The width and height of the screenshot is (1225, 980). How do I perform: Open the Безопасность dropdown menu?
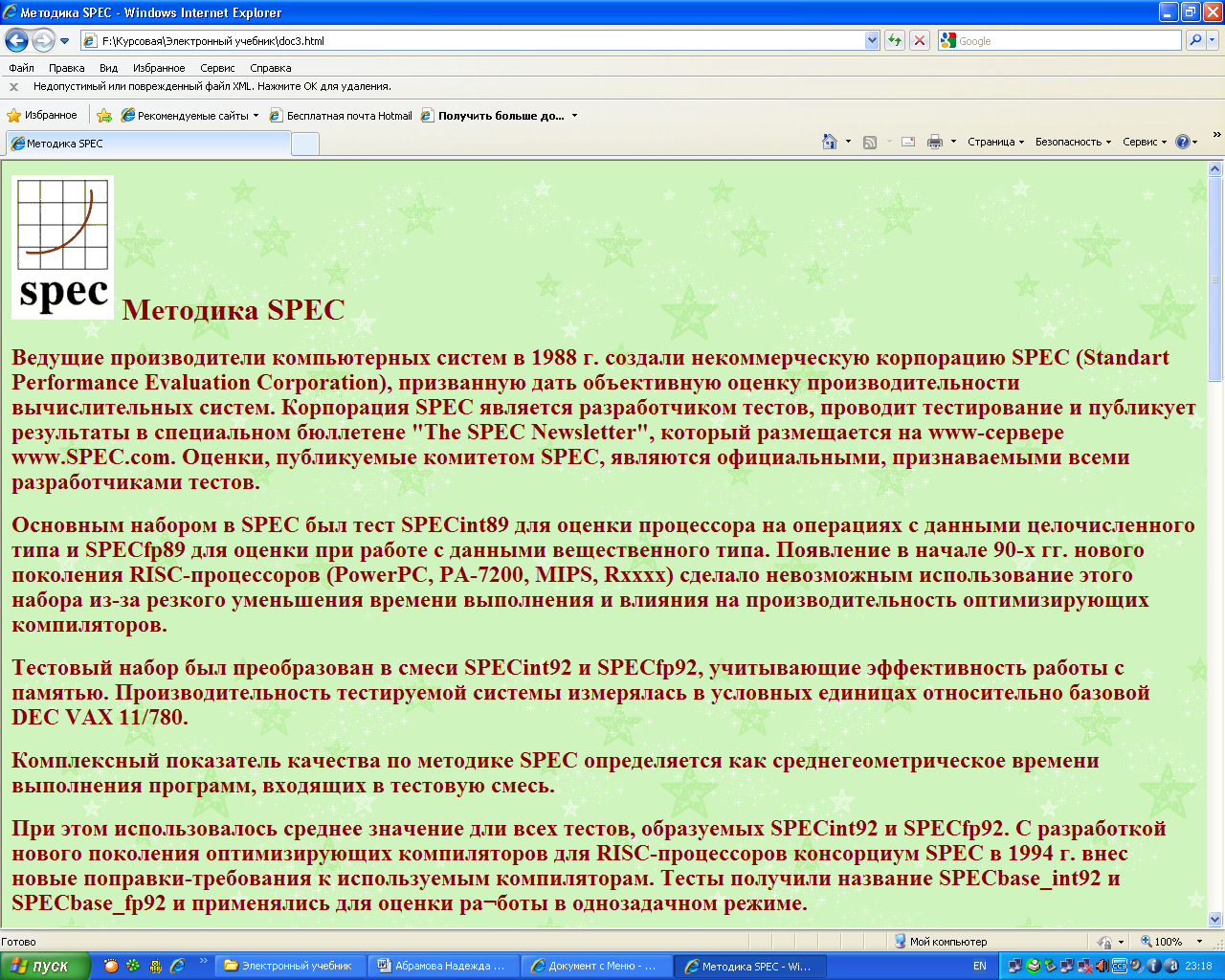1073,142
